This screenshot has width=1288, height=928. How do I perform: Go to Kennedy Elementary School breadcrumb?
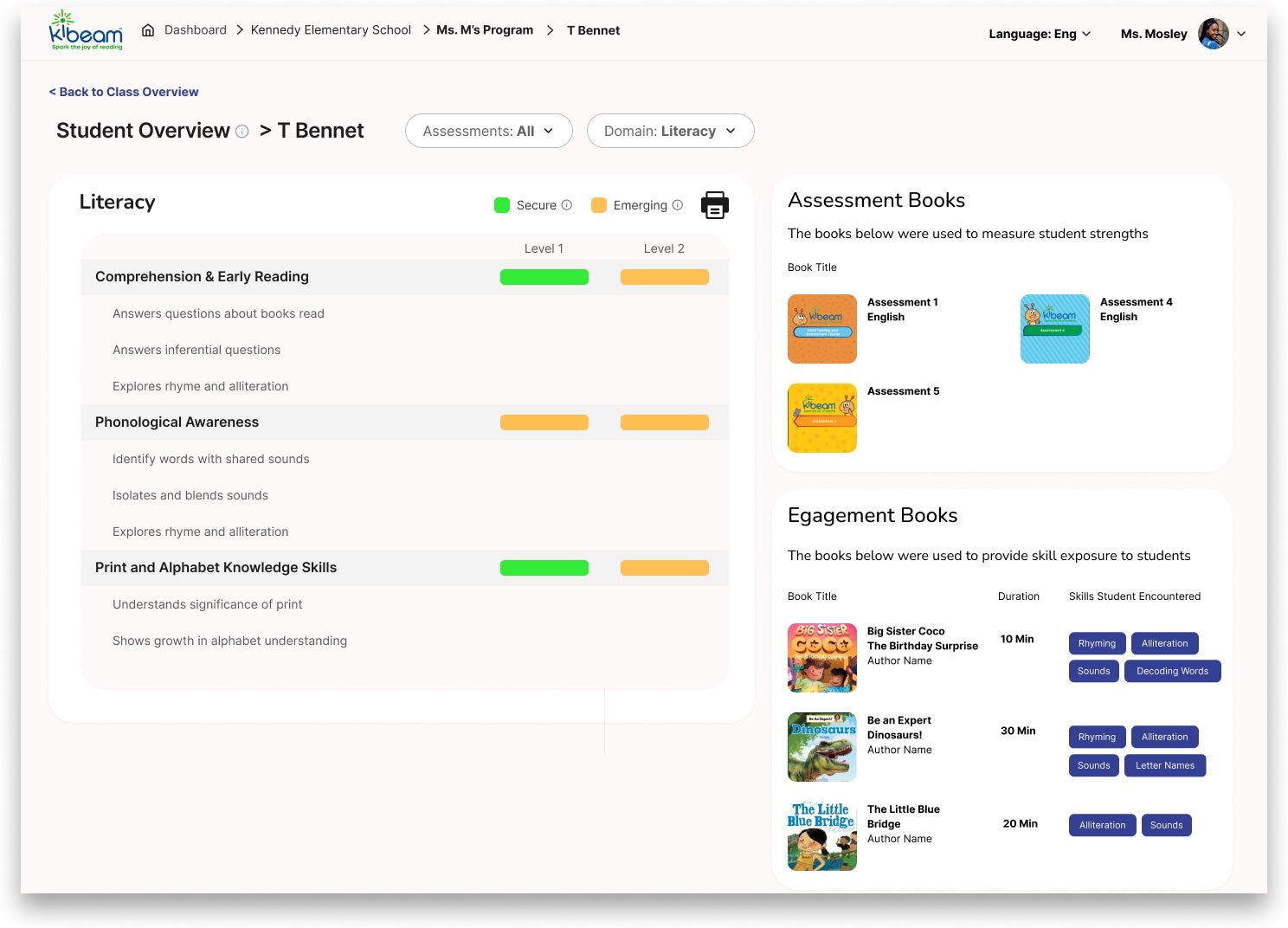331,30
